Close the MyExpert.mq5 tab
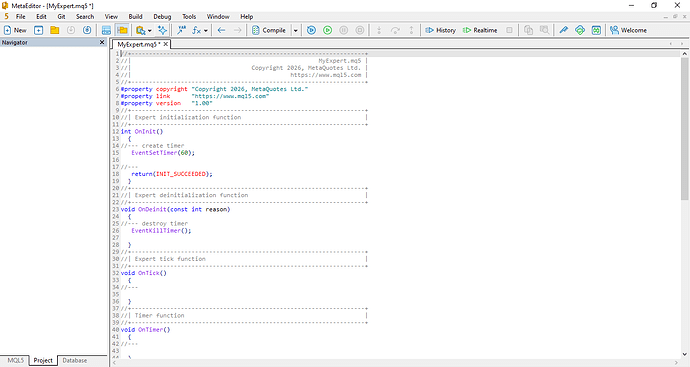 (x=165, y=44)
